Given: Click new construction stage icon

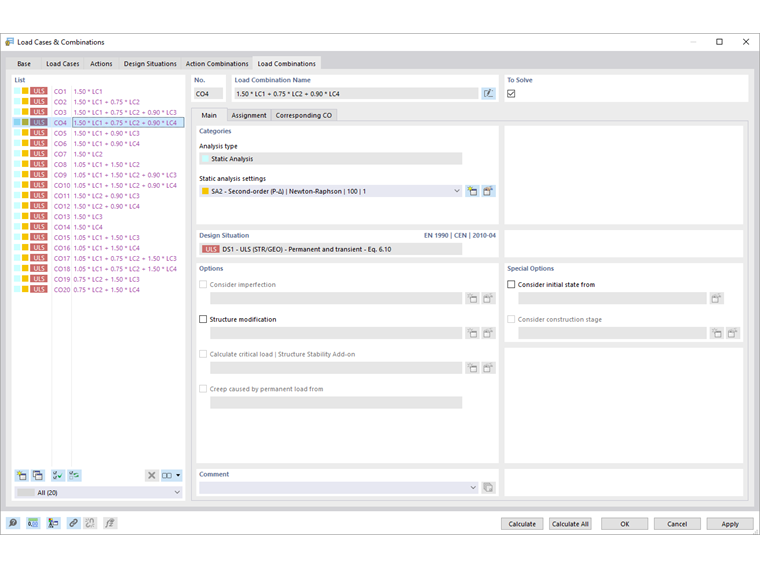Looking at the screenshot, I should [x=716, y=333].
